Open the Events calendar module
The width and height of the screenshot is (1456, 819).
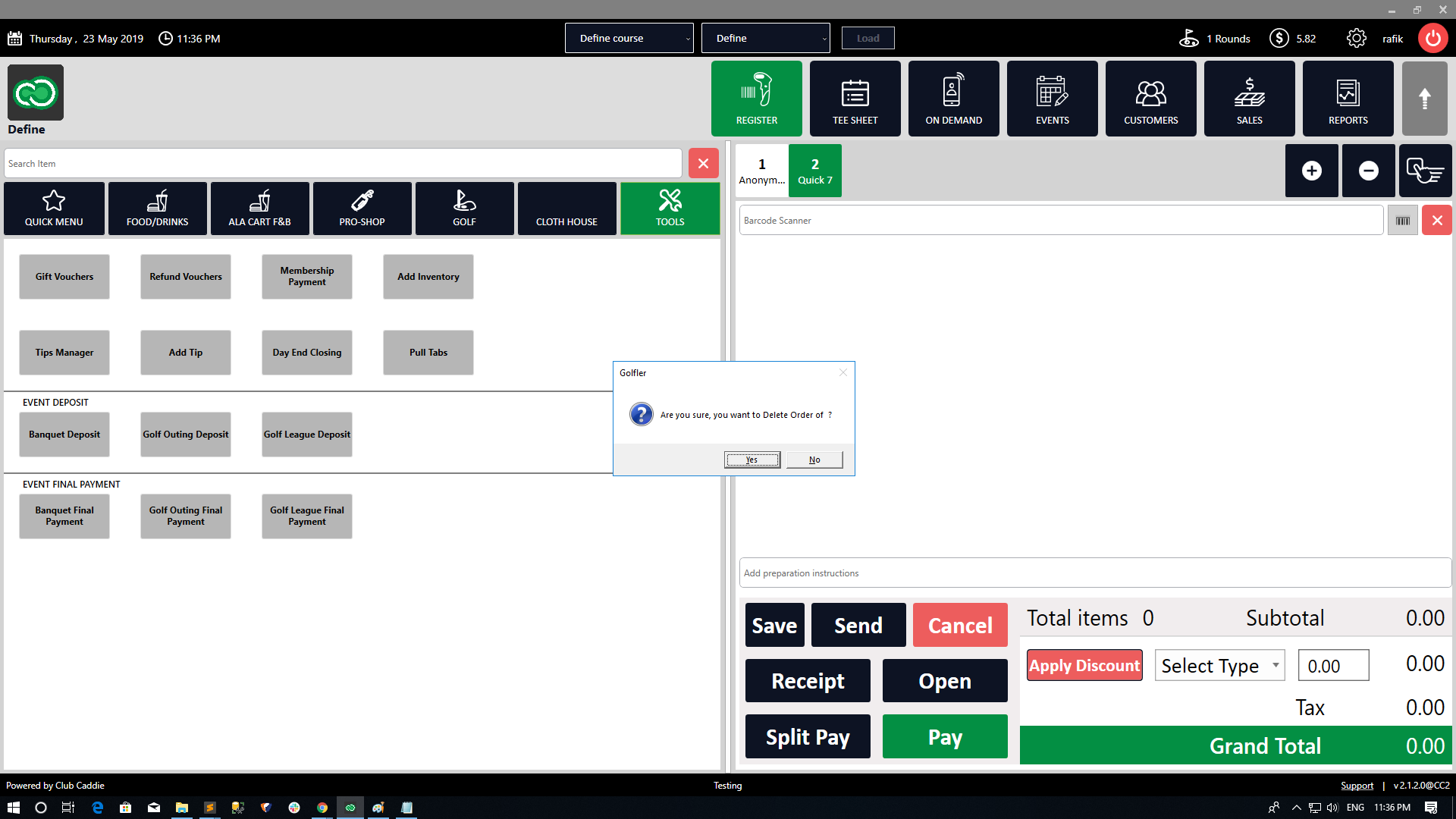[x=1052, y=99]
